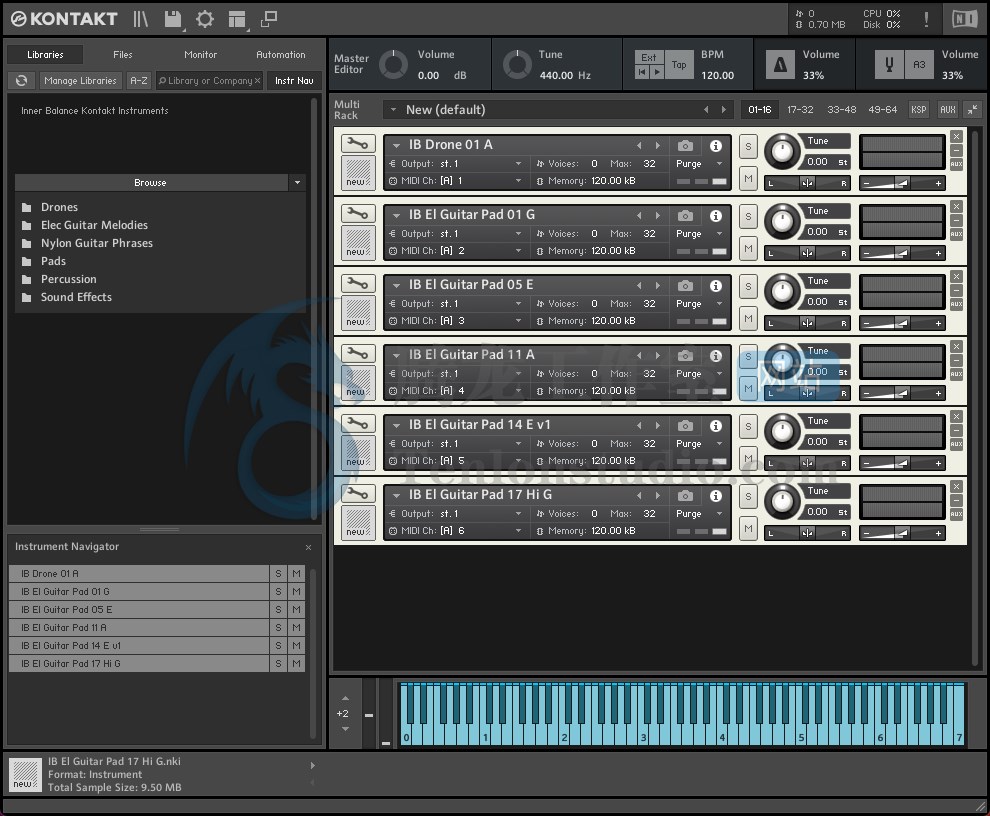Open the workspace layout panel icon
The height and width of the screenshot is (816, 990).
(x=237, y=19)
